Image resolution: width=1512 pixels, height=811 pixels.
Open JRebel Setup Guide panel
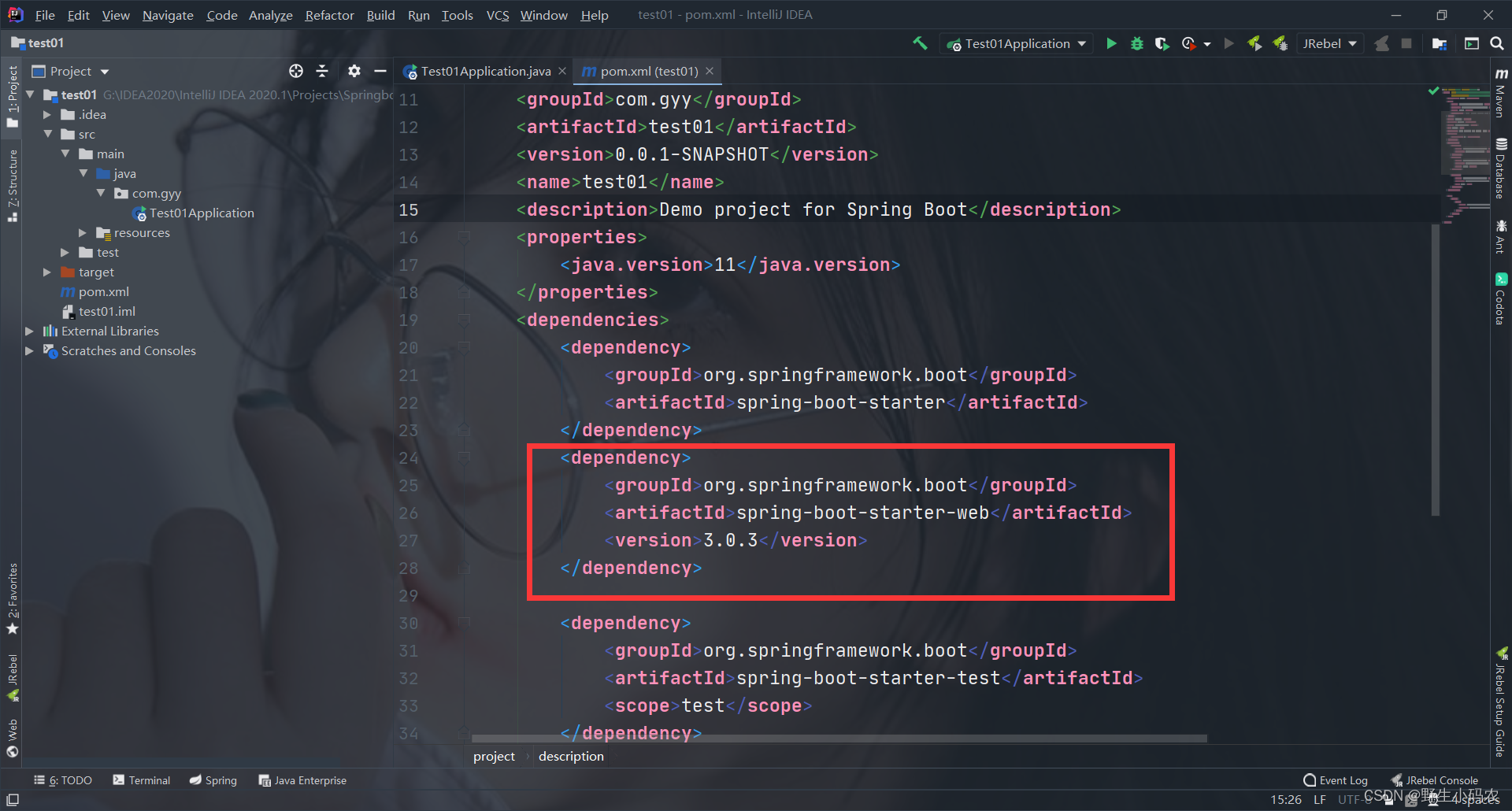tap(1501, 702)
